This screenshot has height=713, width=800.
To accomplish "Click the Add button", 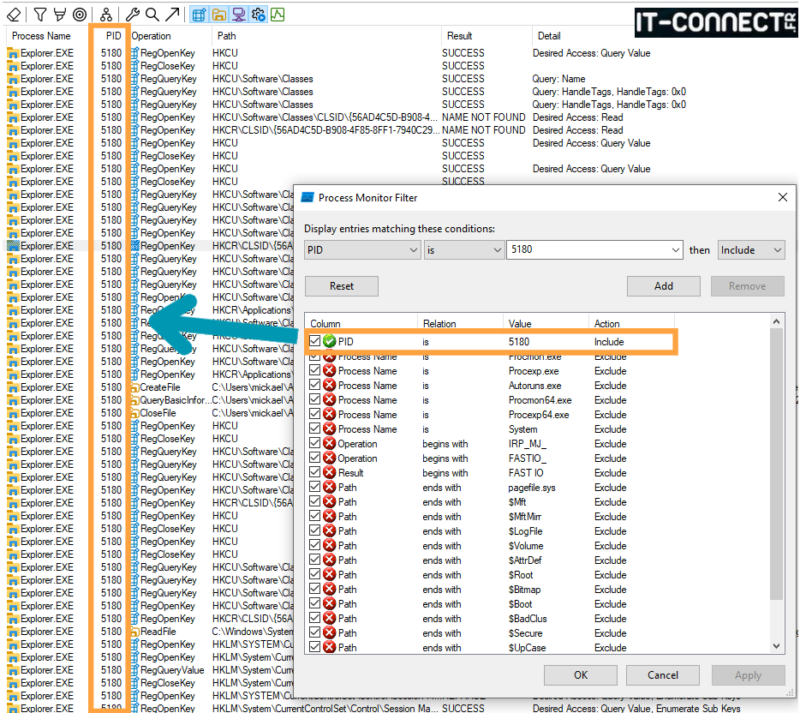I will click(x=663, y=285).
